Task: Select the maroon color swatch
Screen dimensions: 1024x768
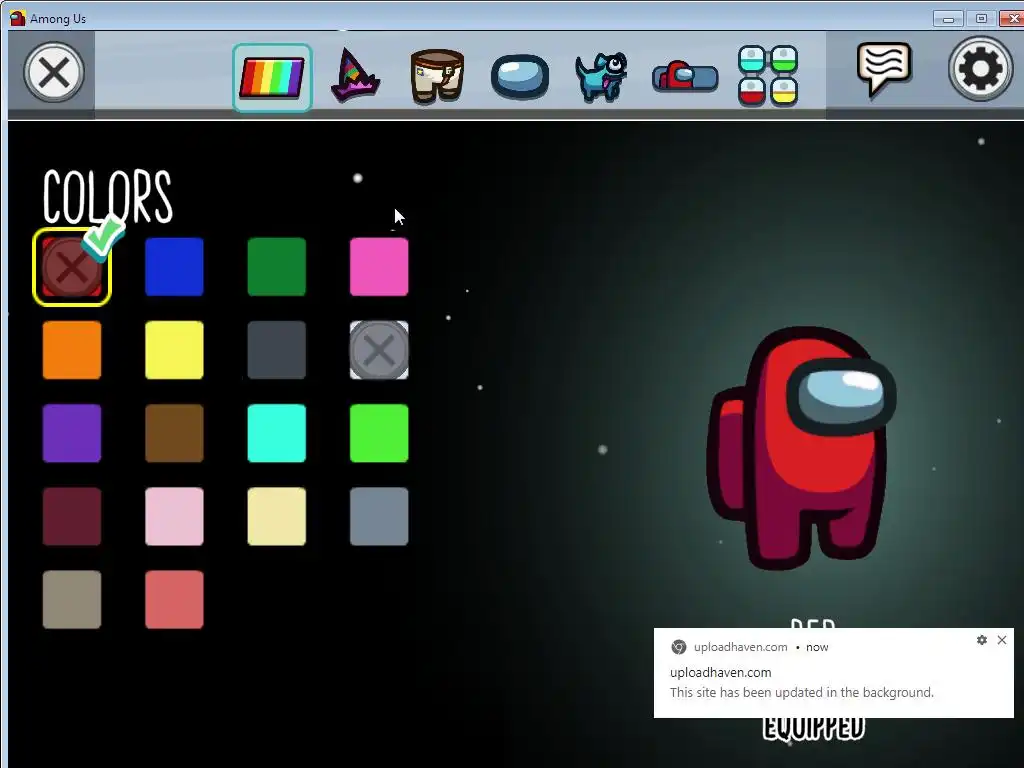Action: pyautogui.click(x=72, y=517)
